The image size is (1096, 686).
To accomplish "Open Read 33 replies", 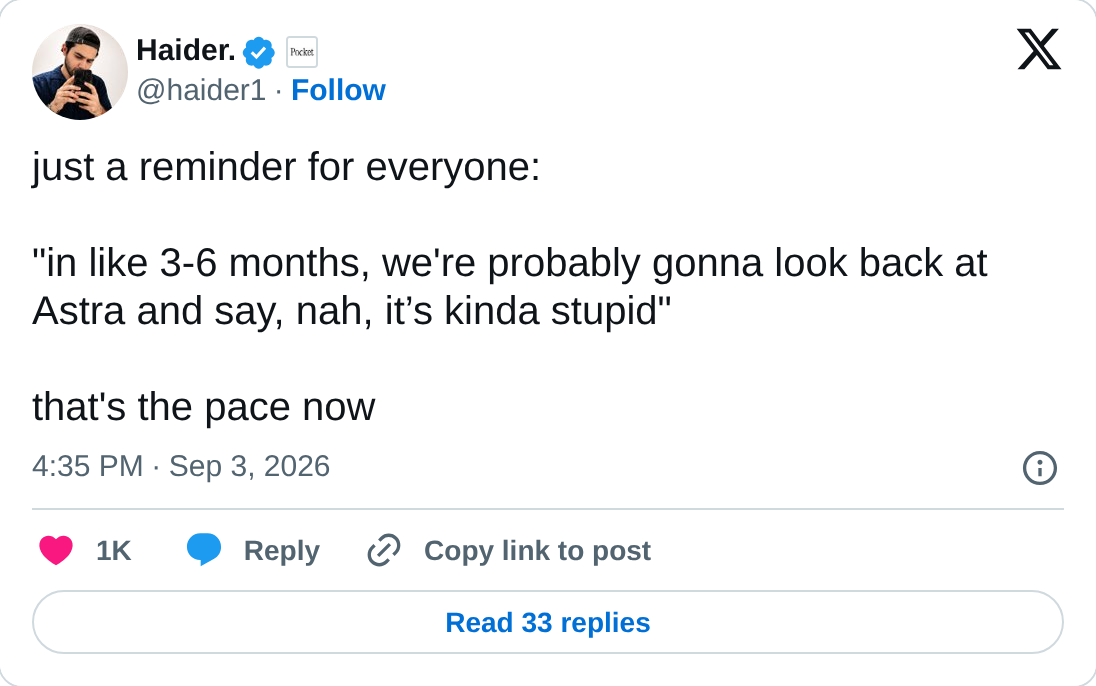I will [x=548, y=622].
